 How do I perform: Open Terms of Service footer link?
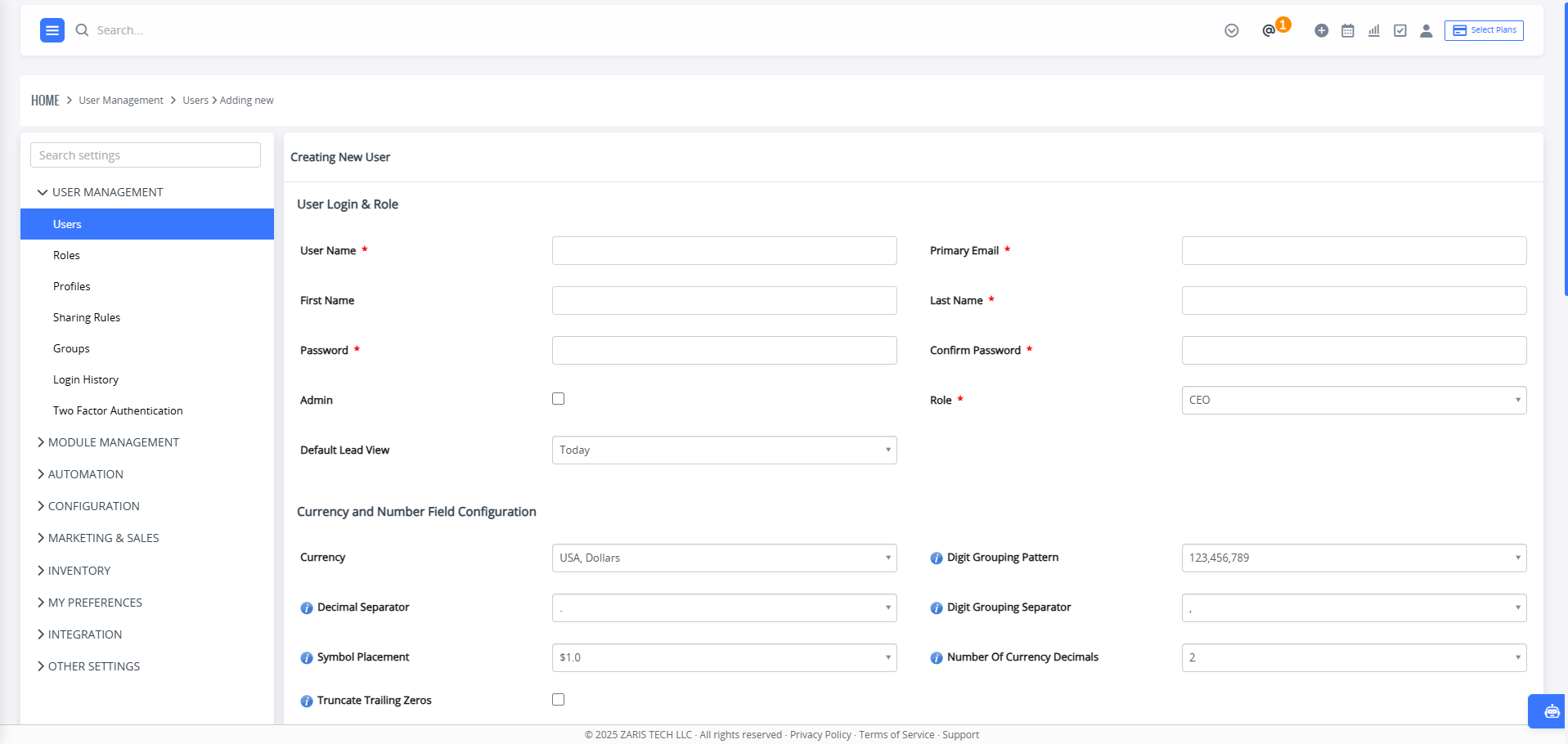coord(896,735)
